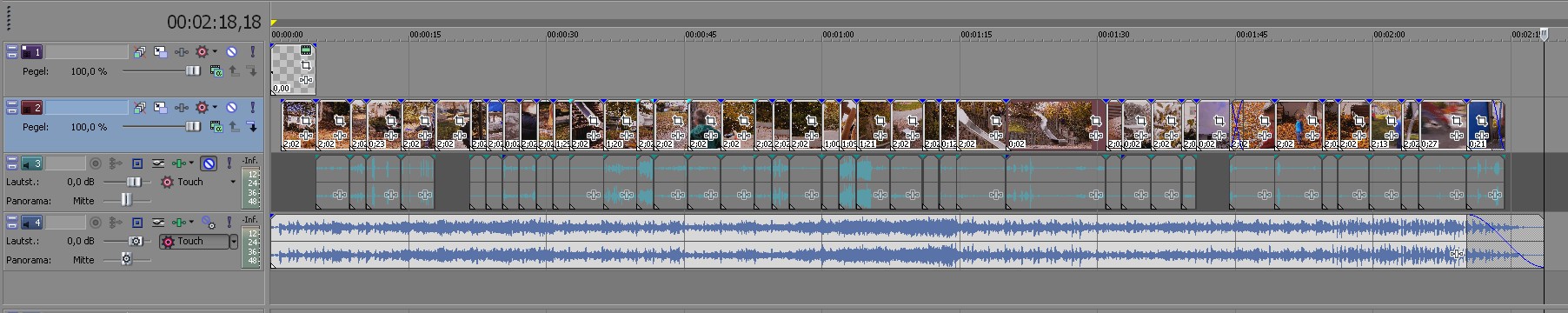Image resolution: width=1568 pixels, height=313 pixels.
Task: Solo audio track 3
Action: (229, 163)
